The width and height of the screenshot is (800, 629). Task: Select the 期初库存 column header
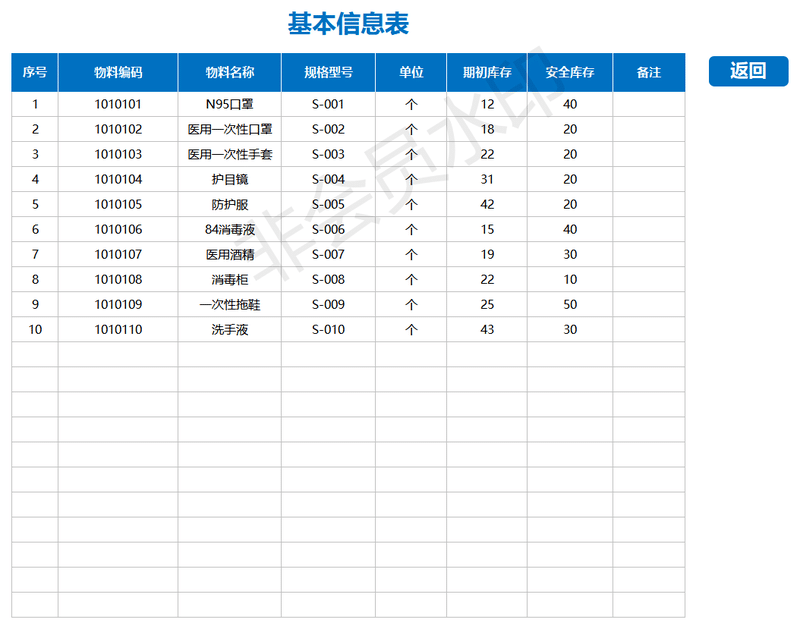[487, 73]
